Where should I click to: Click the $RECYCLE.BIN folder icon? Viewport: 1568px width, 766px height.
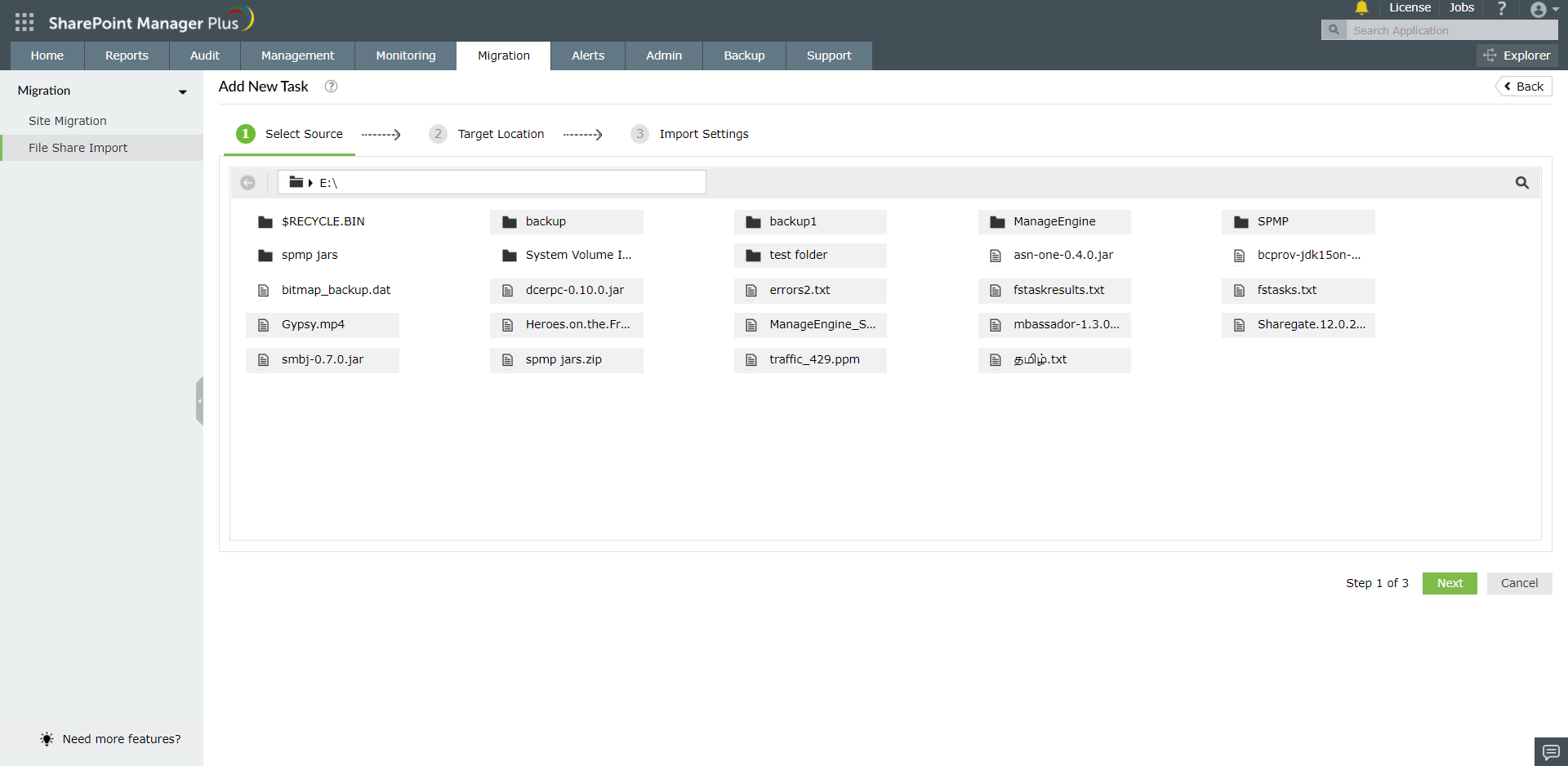[x=265, y=222]
